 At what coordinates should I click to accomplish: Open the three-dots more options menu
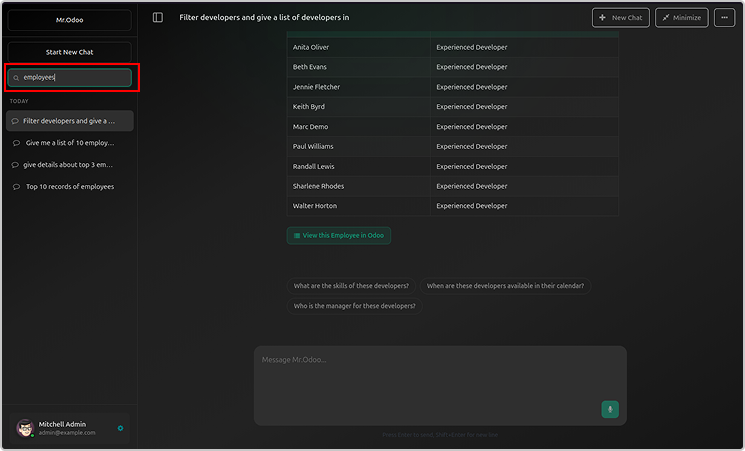724,18
